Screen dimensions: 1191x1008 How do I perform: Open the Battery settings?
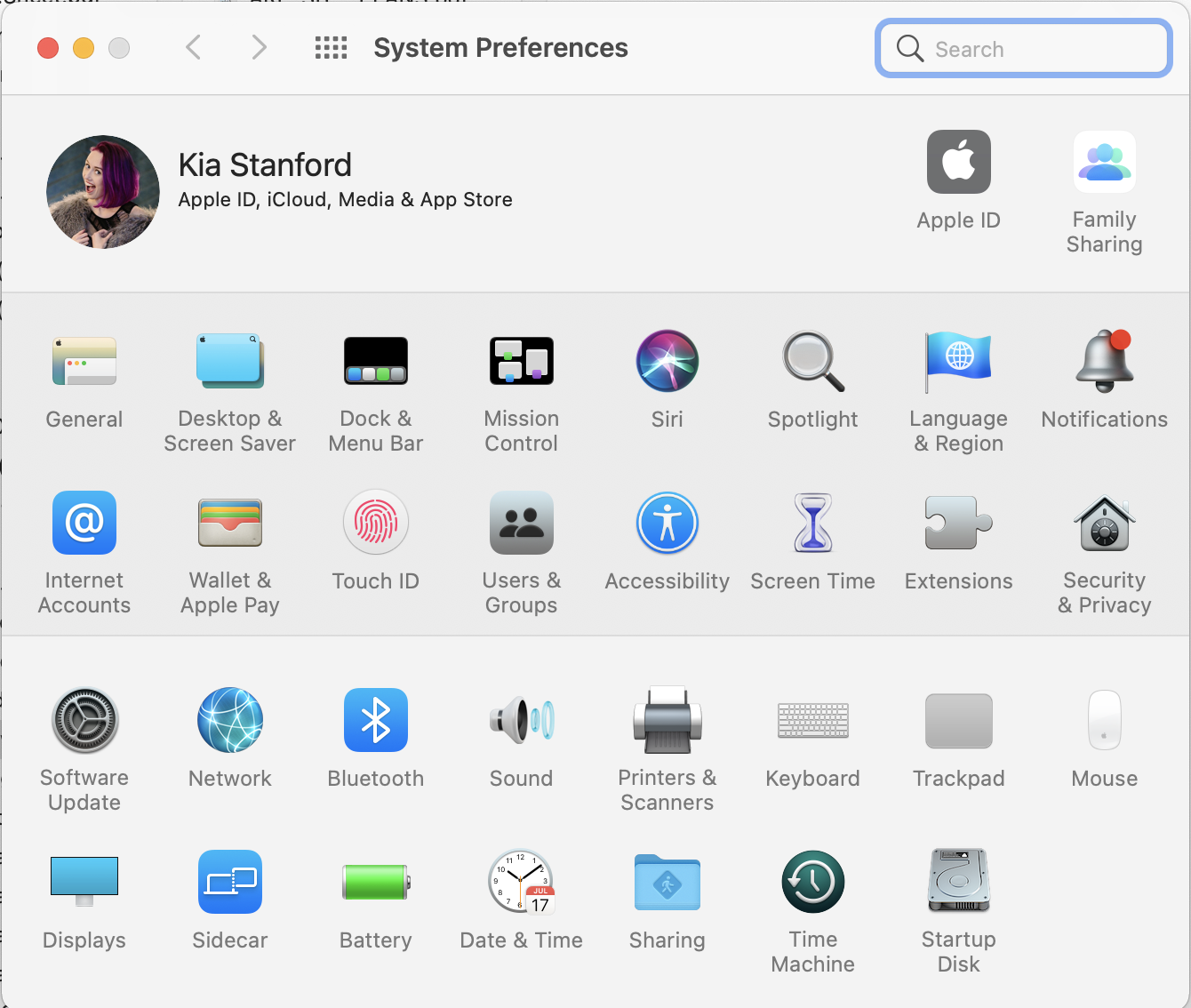pos(375,882)
